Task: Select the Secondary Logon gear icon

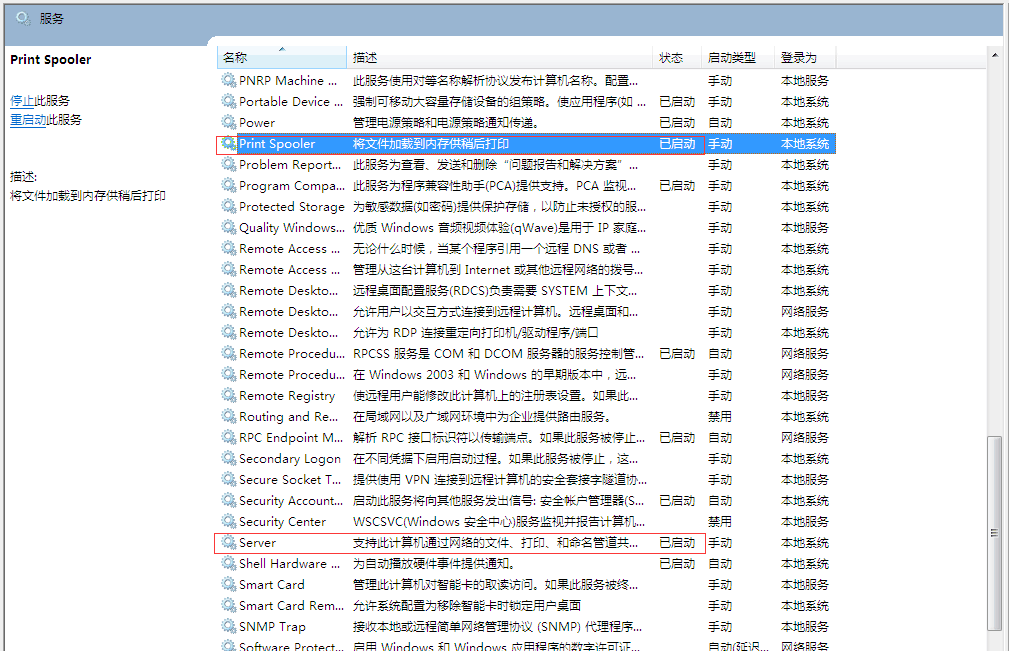Action: point(228,458)
